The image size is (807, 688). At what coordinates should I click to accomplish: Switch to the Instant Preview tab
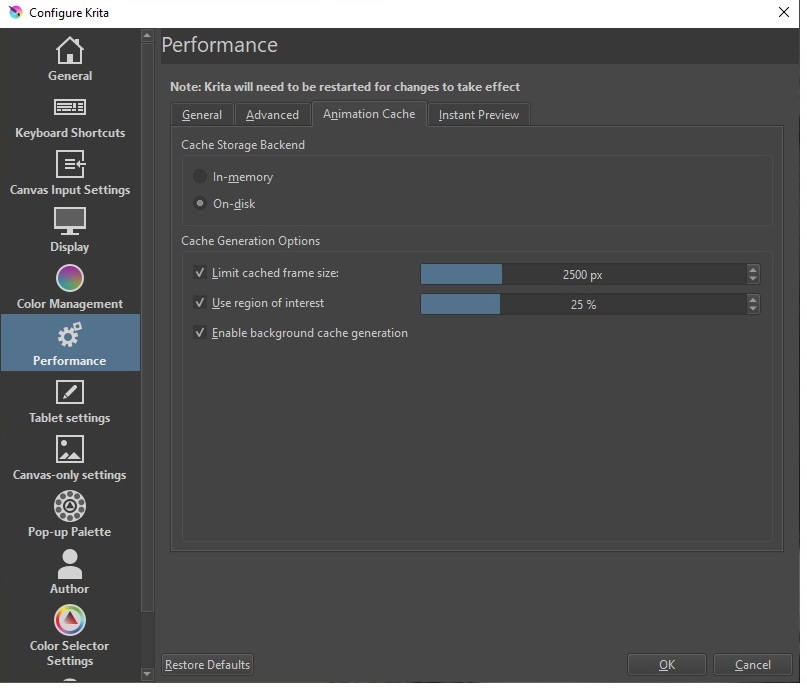478,115
